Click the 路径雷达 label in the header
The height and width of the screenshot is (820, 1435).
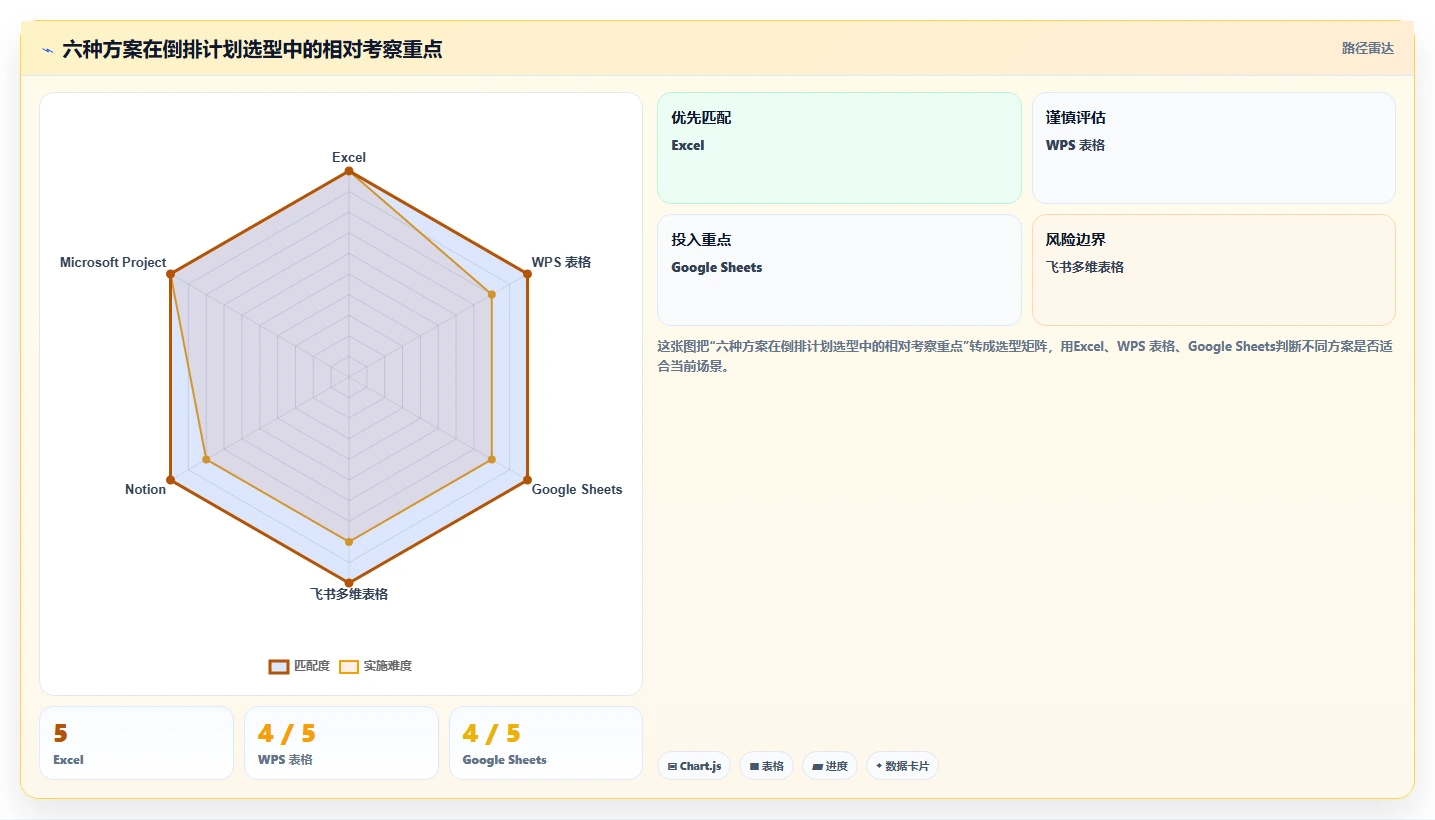[x=1367, y=48]
